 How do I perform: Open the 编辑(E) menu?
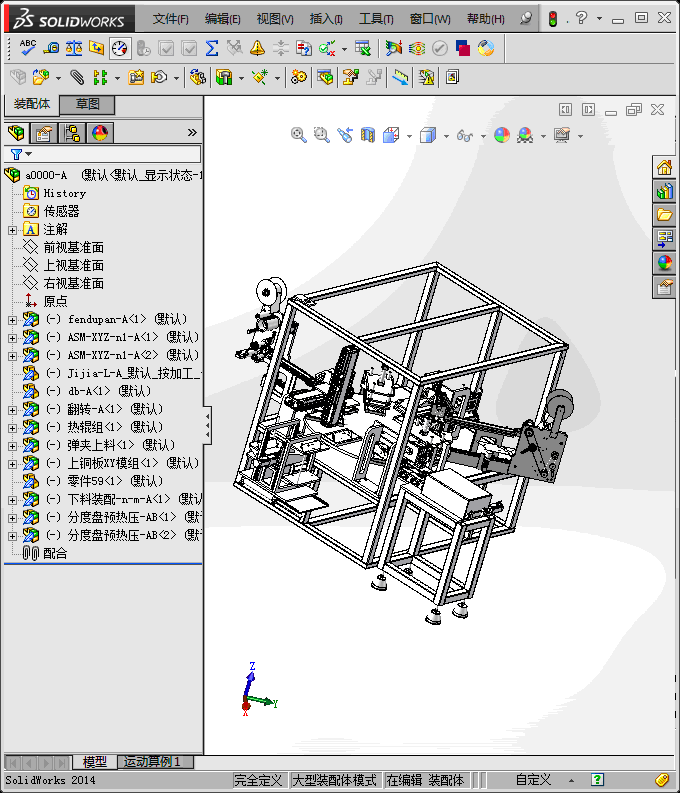(222, 19)
